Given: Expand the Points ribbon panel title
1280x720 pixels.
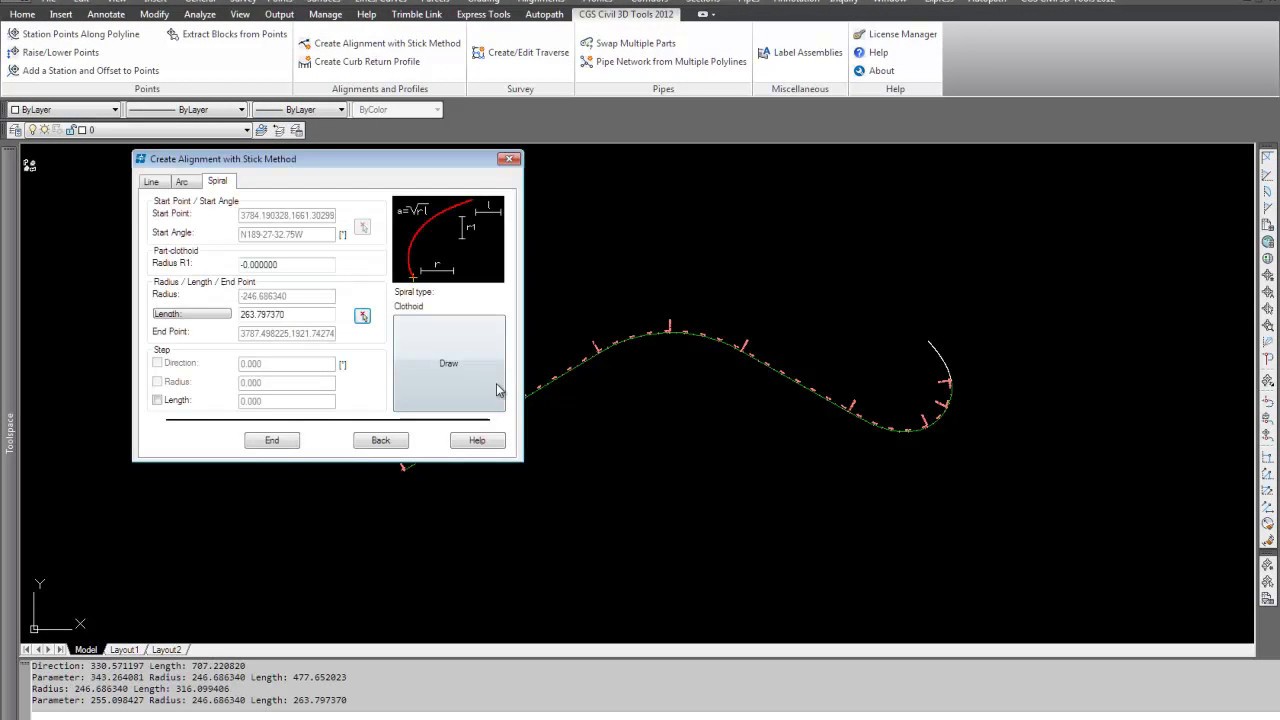Looking at the screenshot, I should (x=147, y=89).
